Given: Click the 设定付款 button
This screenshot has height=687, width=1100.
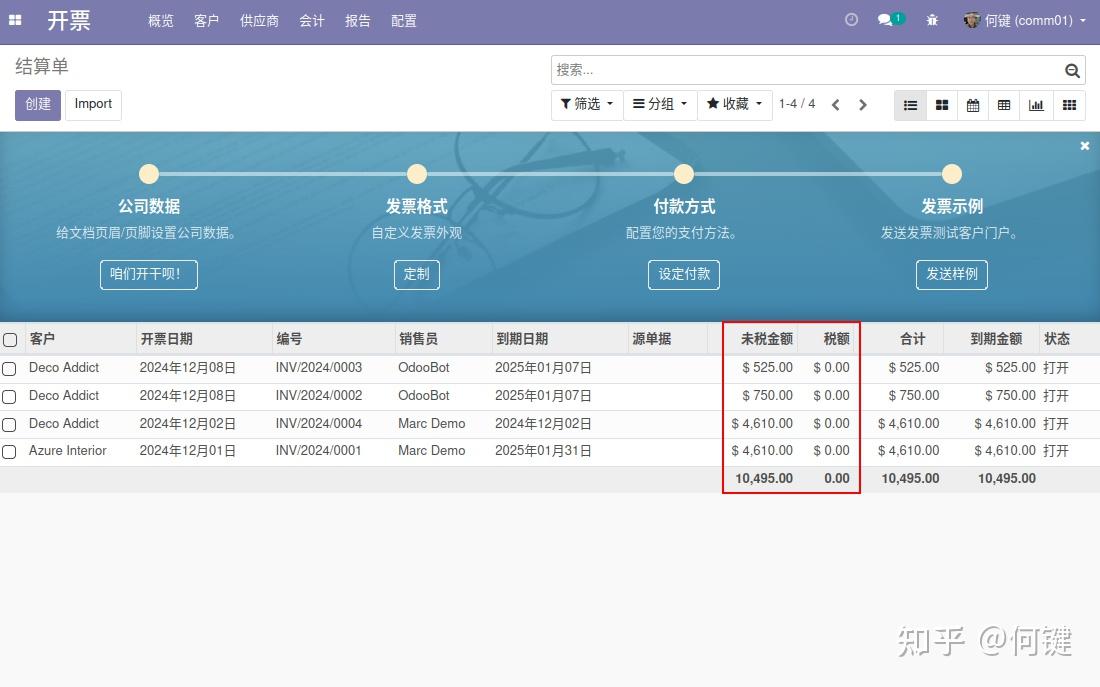Looking at the screenshot, I should click(683, 274).
